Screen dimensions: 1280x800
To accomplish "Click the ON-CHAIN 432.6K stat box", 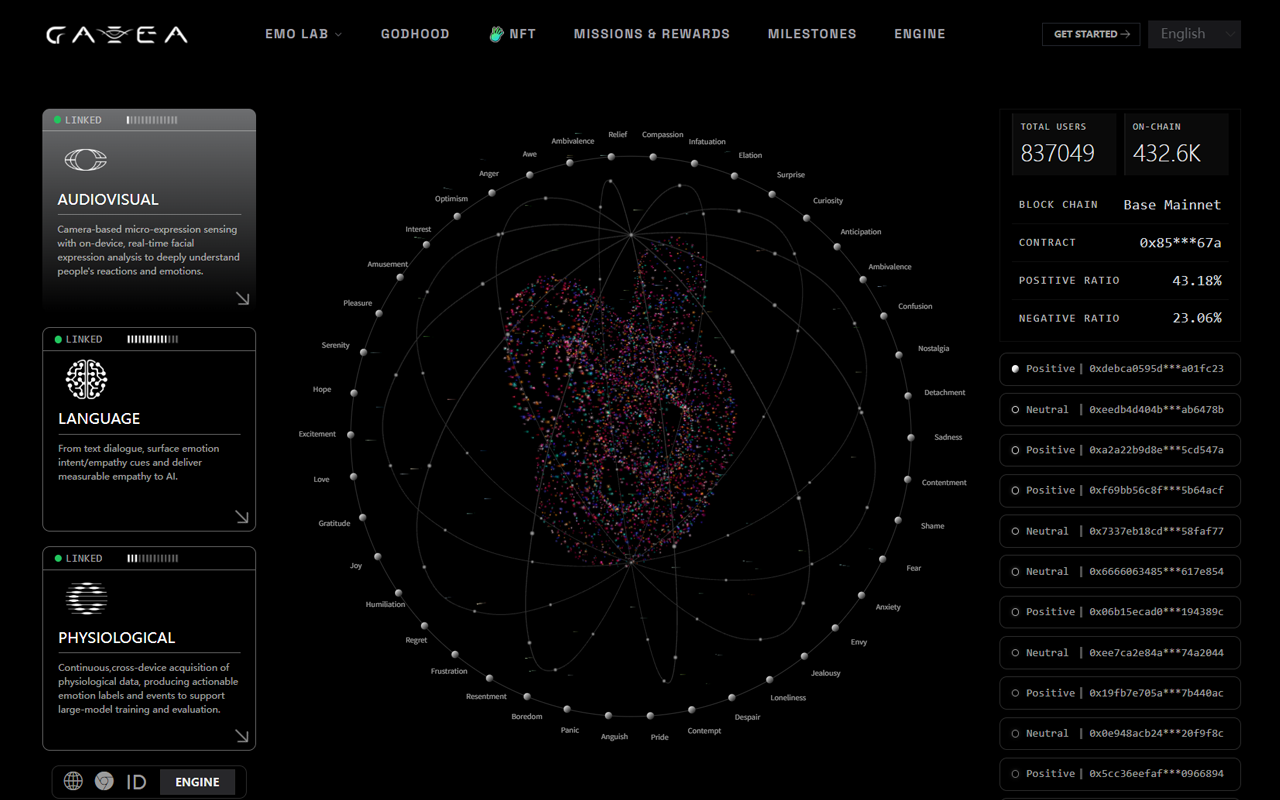I will (1176, 144).
